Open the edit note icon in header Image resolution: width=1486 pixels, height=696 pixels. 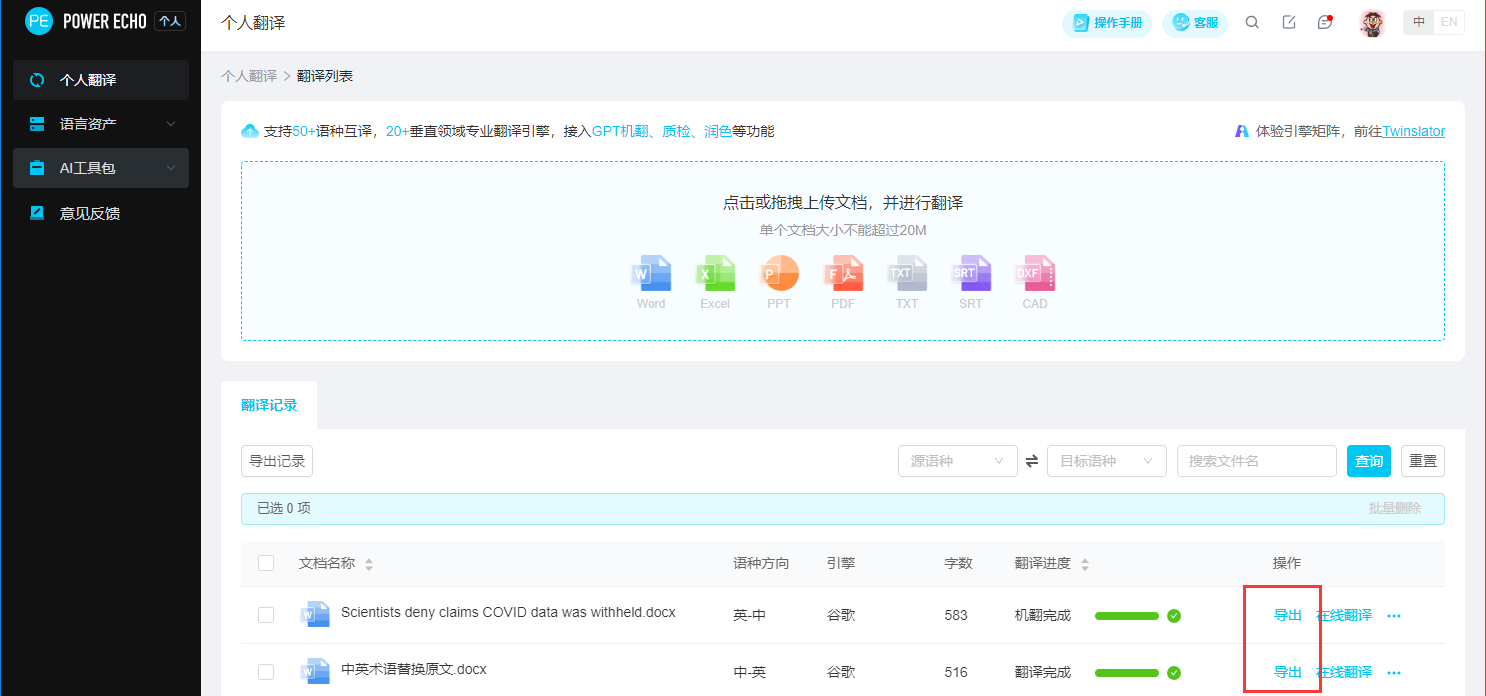[1289, 23]
